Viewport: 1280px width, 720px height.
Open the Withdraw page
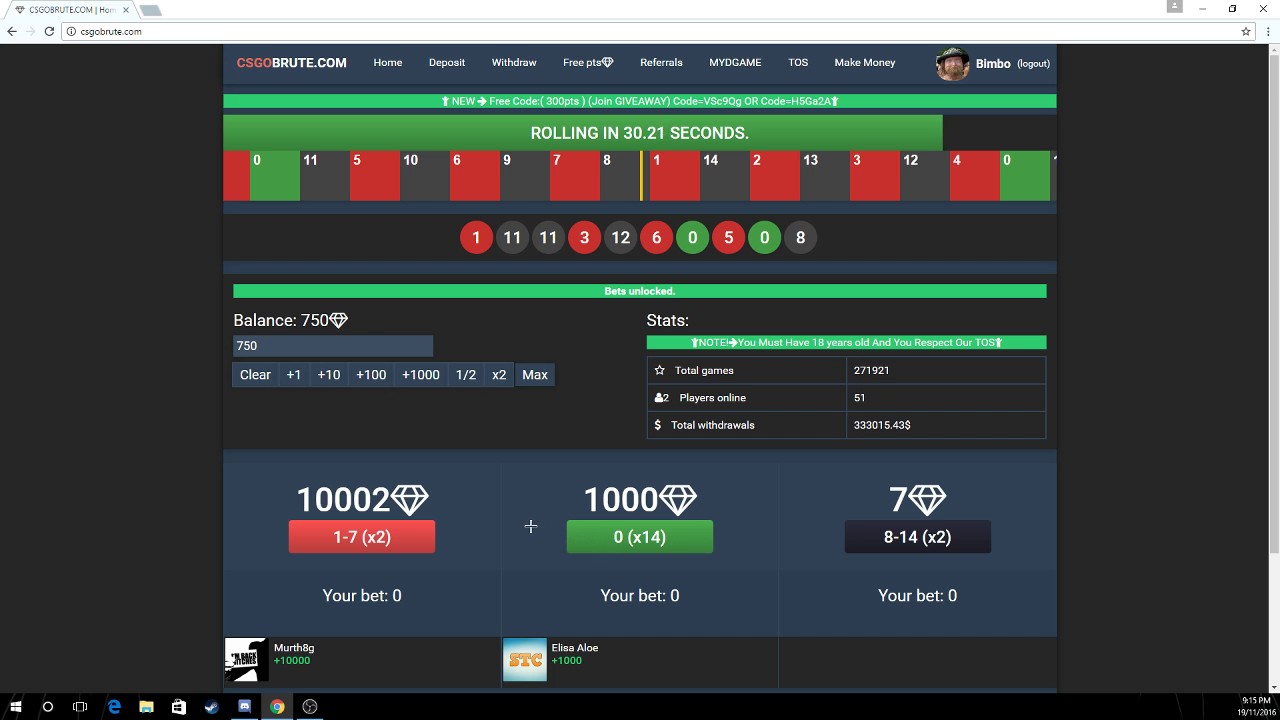coord(514,62)
